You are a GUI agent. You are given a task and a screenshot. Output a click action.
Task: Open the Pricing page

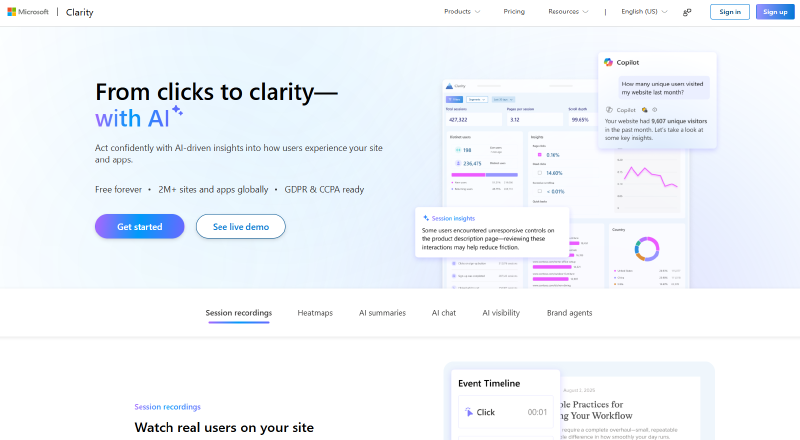(514, 12)
